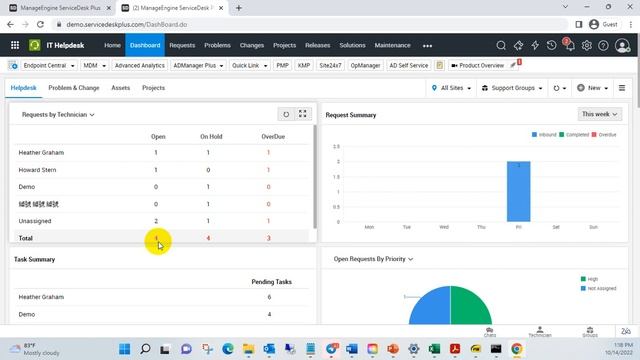This screenshot has width=640, height=360.
Task: Open the All Sites filter dropdown
Action: [x=451, y=88]
